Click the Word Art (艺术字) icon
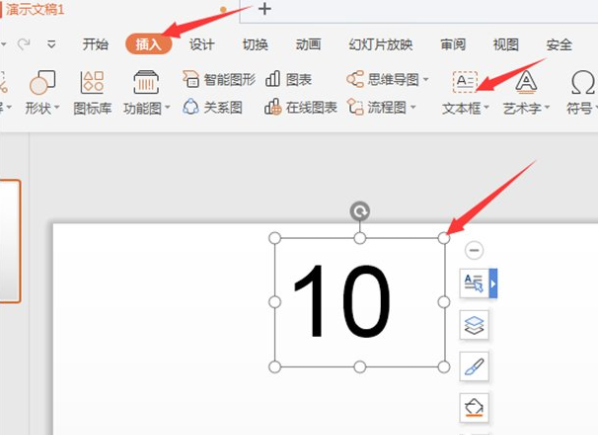 tap(526, 82)
